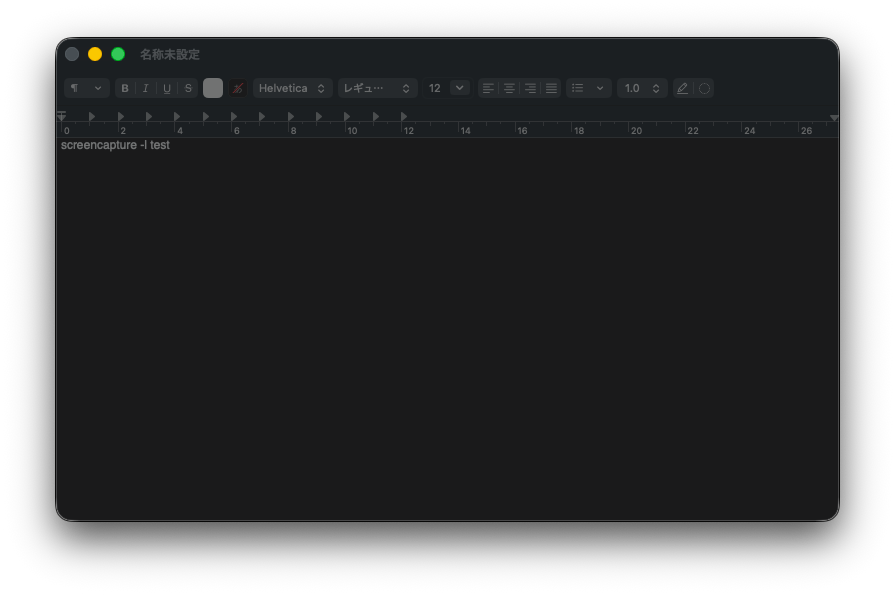Open the text color swatch
The image size is (895, 595).
[x=213, y=88]
